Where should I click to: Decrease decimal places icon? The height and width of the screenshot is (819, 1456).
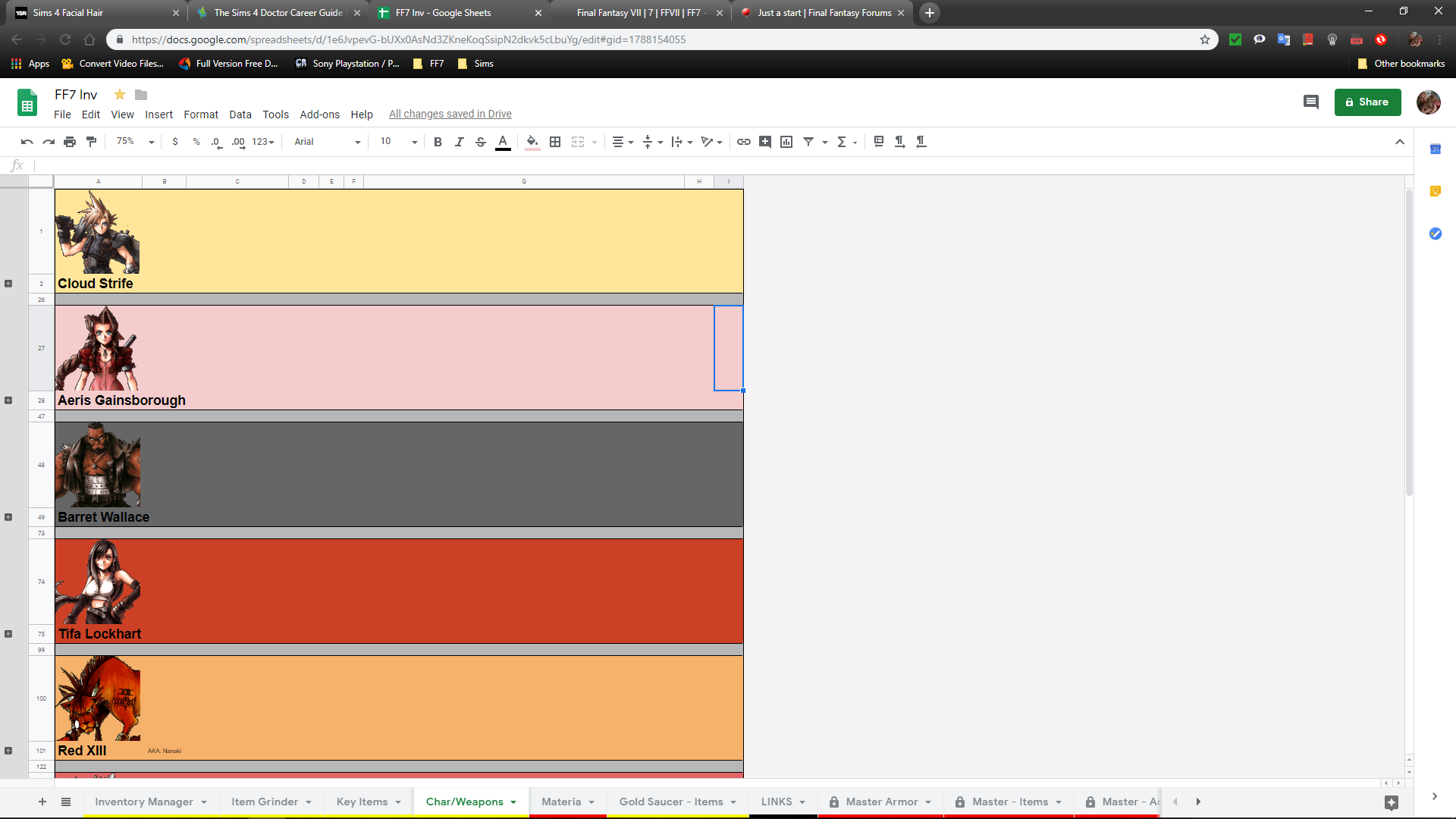pos(217,142)
